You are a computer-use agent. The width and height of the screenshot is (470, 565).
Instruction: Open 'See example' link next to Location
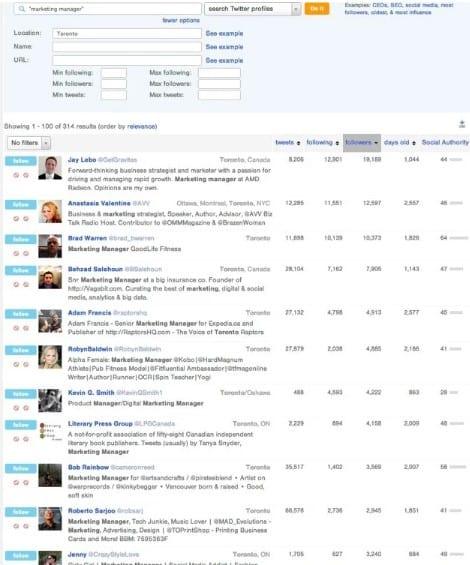[x=224, y=34]
